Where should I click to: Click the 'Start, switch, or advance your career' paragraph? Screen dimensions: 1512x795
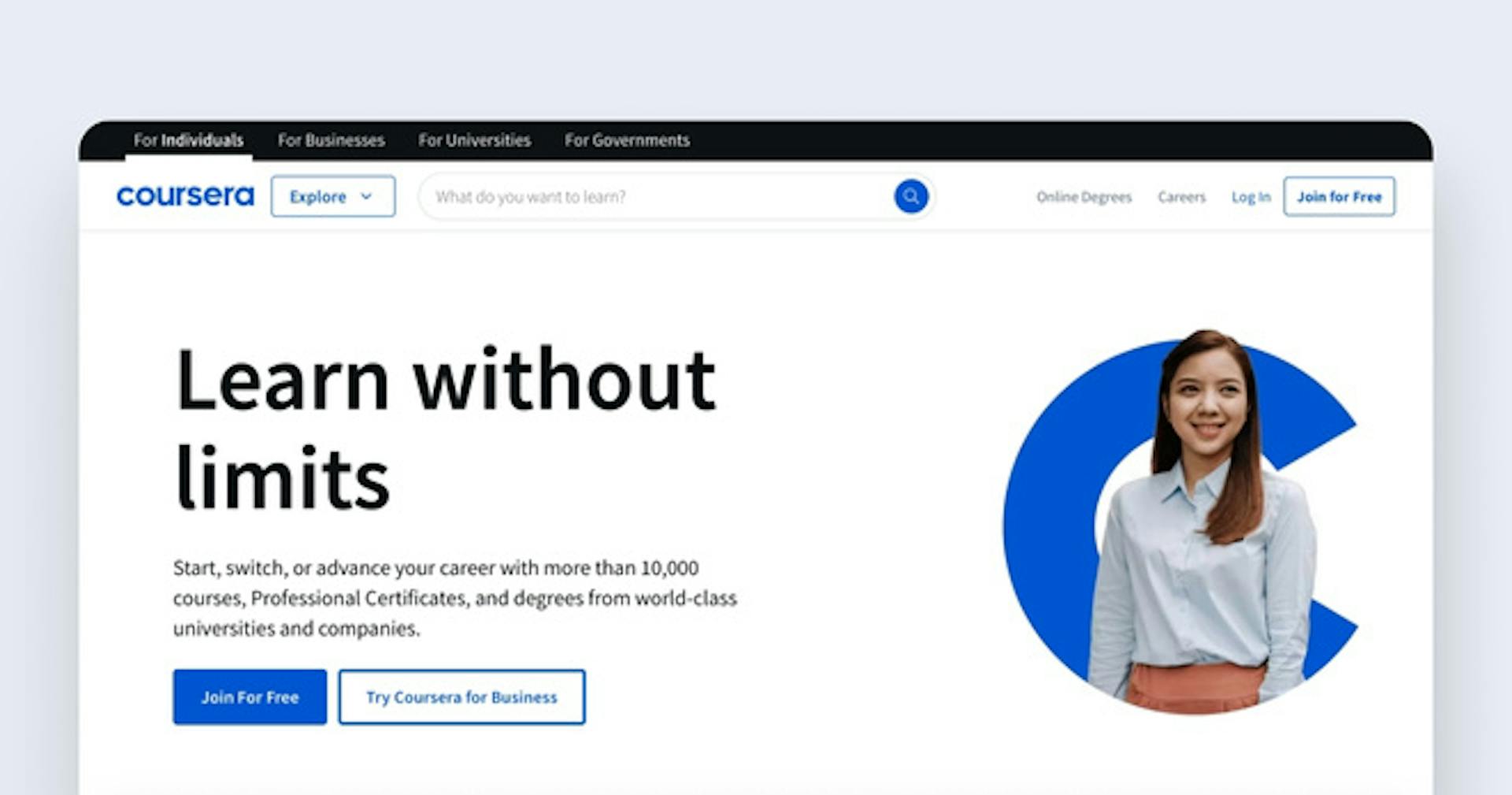click(455, 598)
